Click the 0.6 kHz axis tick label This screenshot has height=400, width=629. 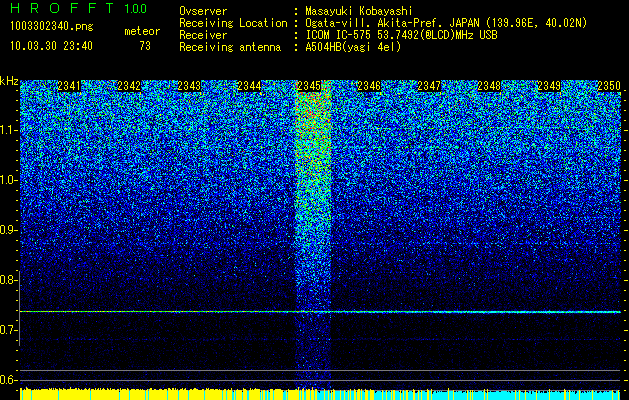point(8,380)
